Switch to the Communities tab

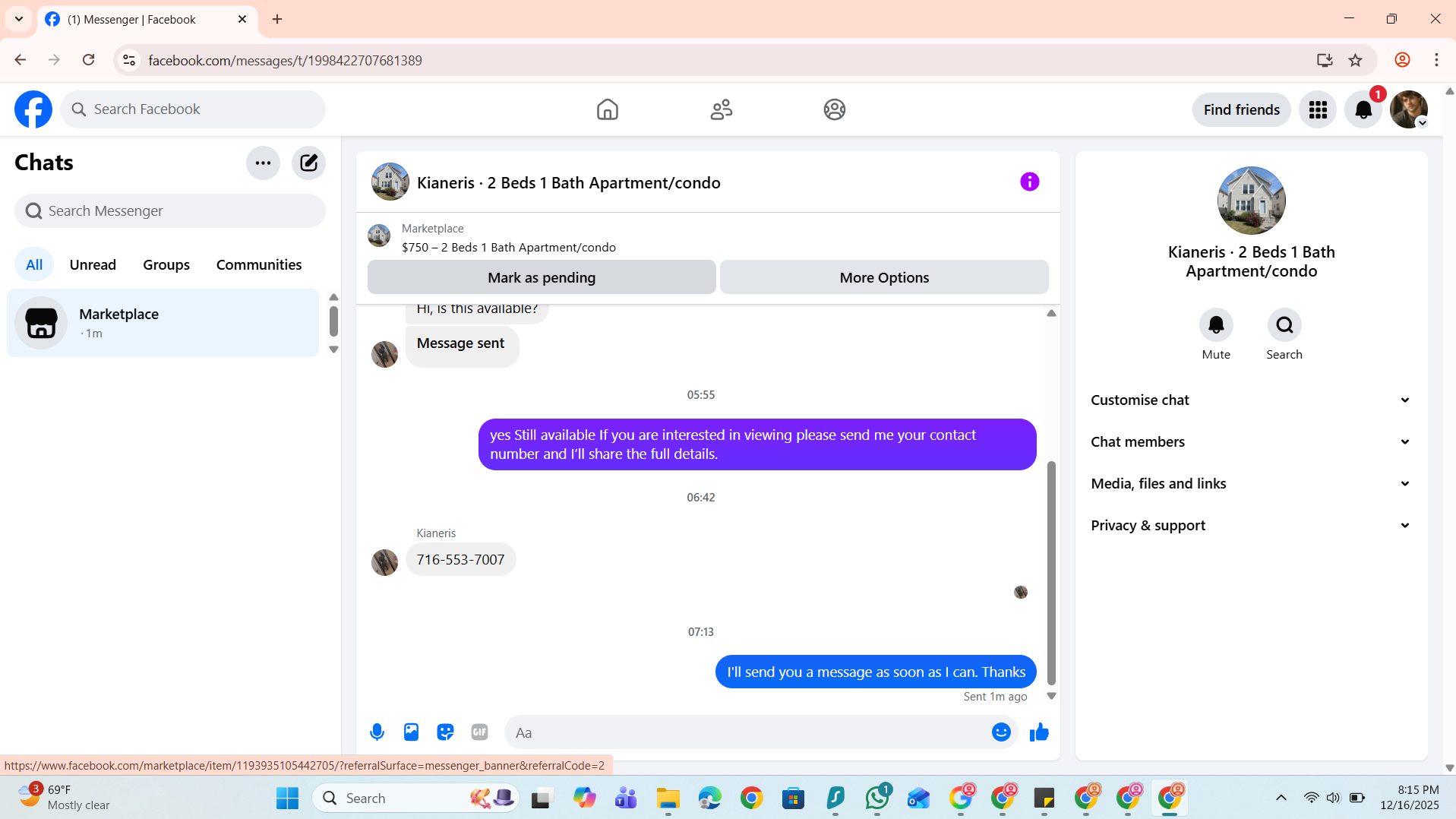(x=259, y=264)
